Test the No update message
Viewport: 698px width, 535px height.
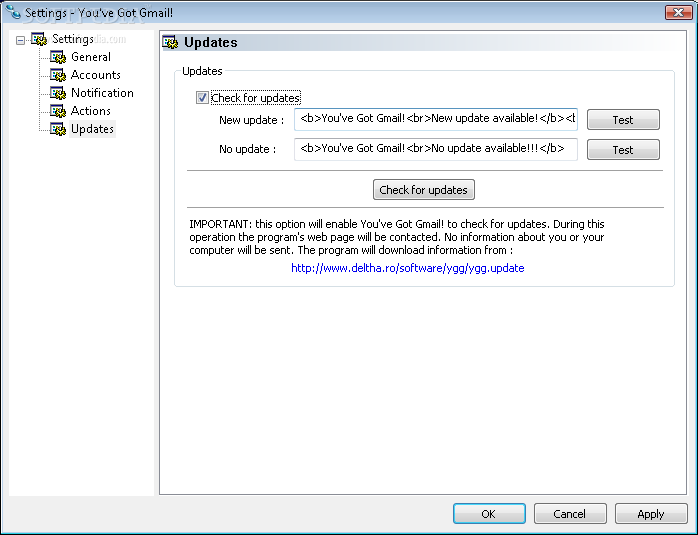(x=623, y=150)
